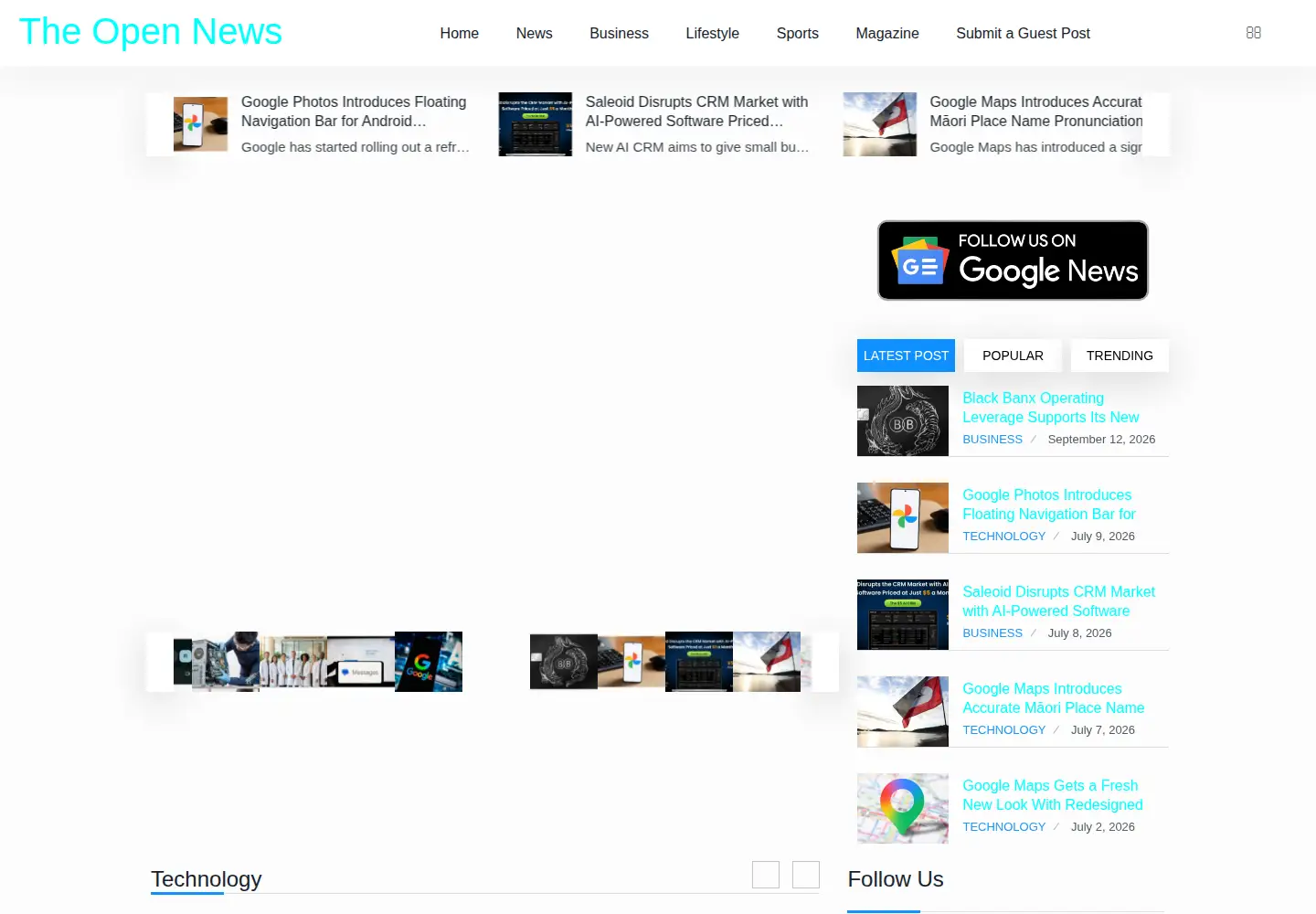Switch to the Trending tab

1120,356
